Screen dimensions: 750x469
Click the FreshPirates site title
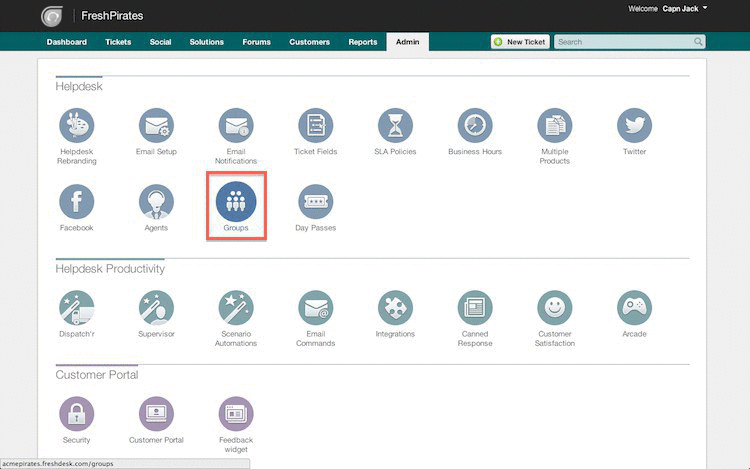112,16
